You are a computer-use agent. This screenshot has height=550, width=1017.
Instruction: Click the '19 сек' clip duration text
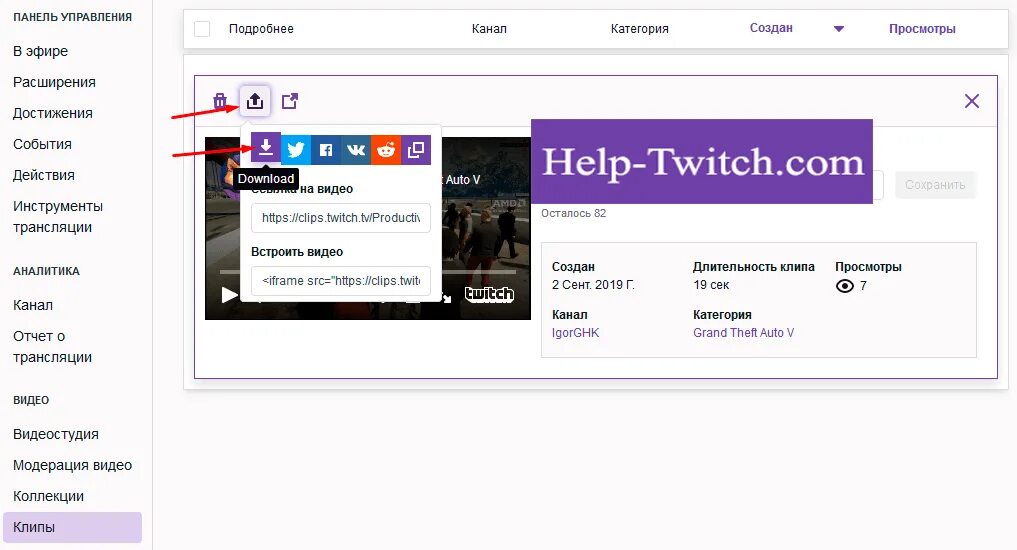pyautogui.click(x=711, y=285)
